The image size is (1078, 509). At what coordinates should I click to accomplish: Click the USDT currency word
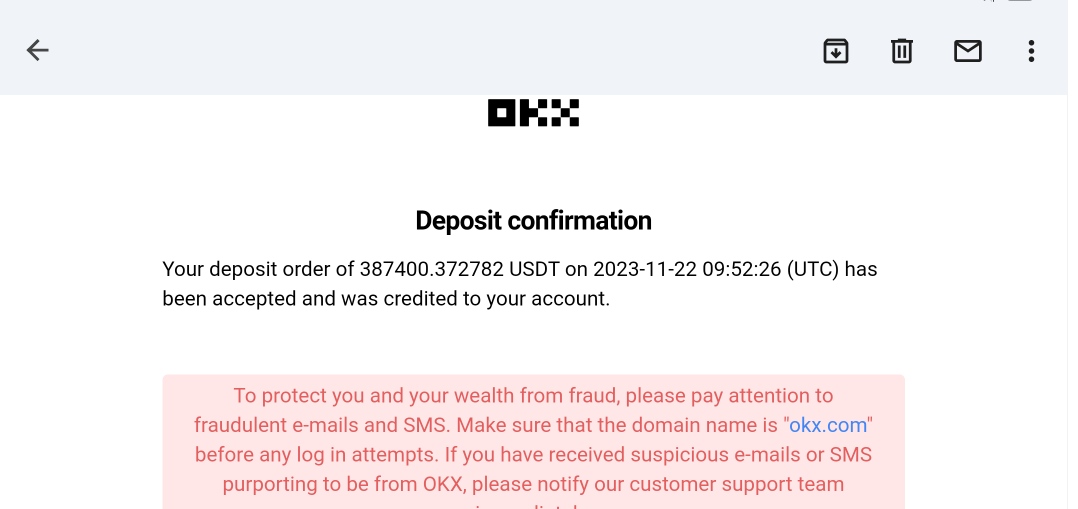[534, 269]
